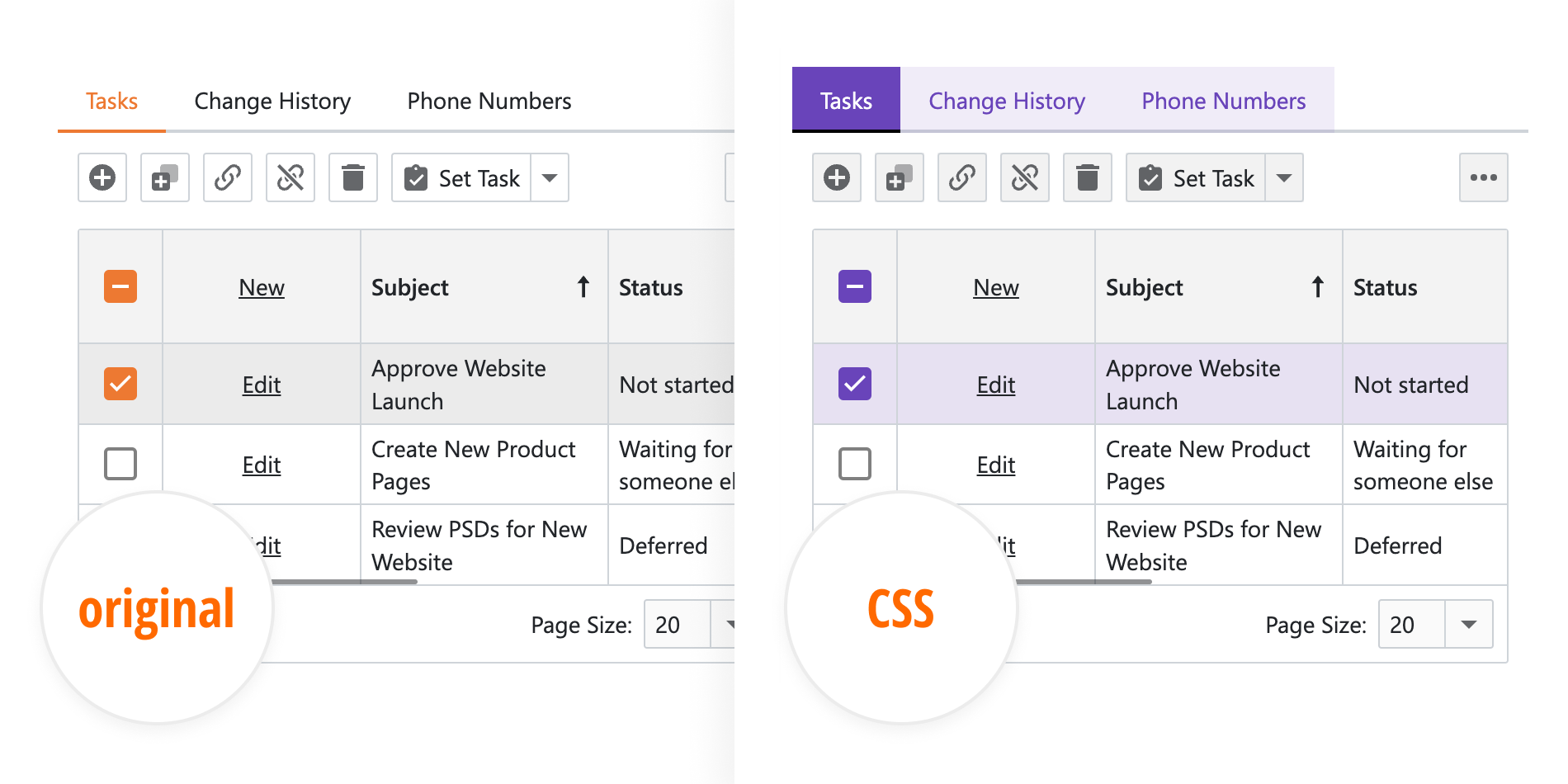Expand Set Task dropdown arrow in original panel

pos(550,177)
